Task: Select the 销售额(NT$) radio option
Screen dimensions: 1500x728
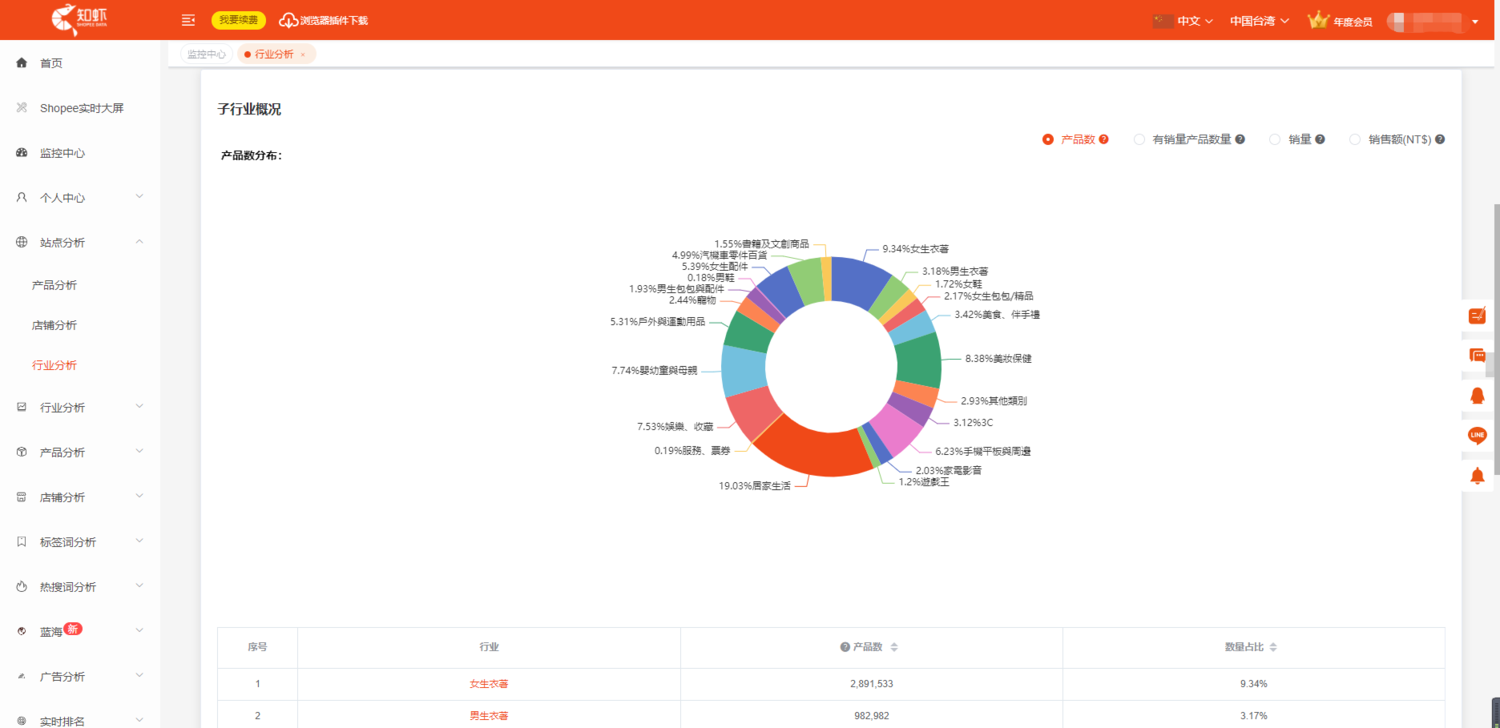Action: pyautogui.click(x=1355, y=140)
